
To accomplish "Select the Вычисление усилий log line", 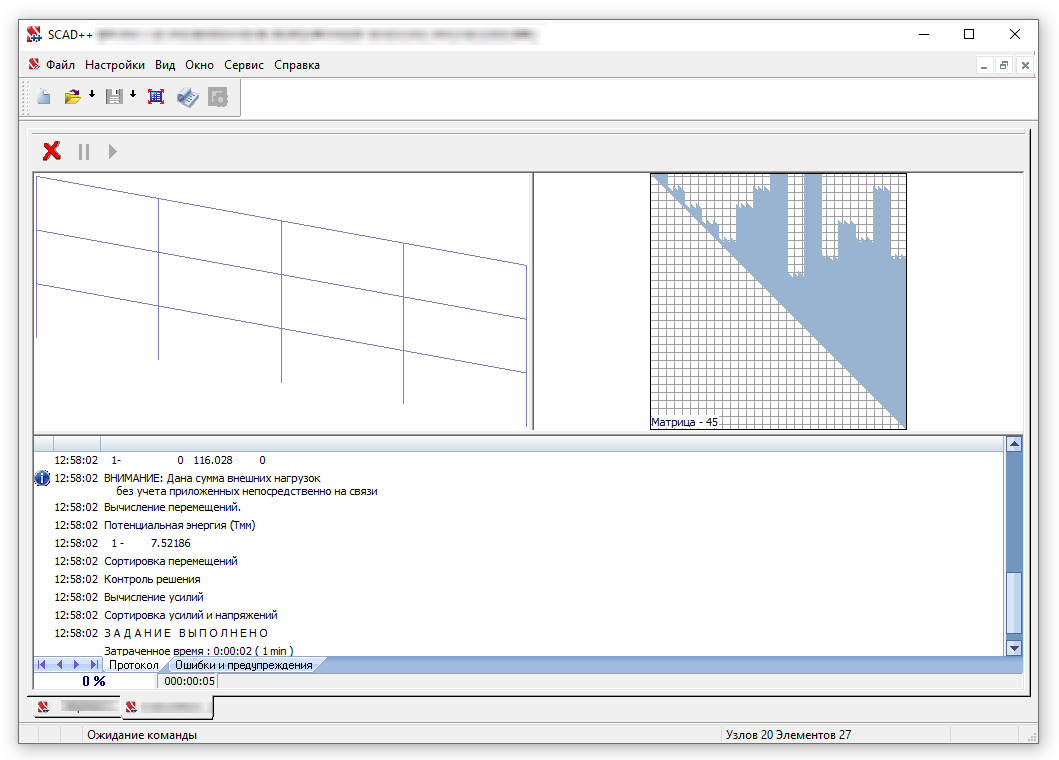I will tap(154, 597).
